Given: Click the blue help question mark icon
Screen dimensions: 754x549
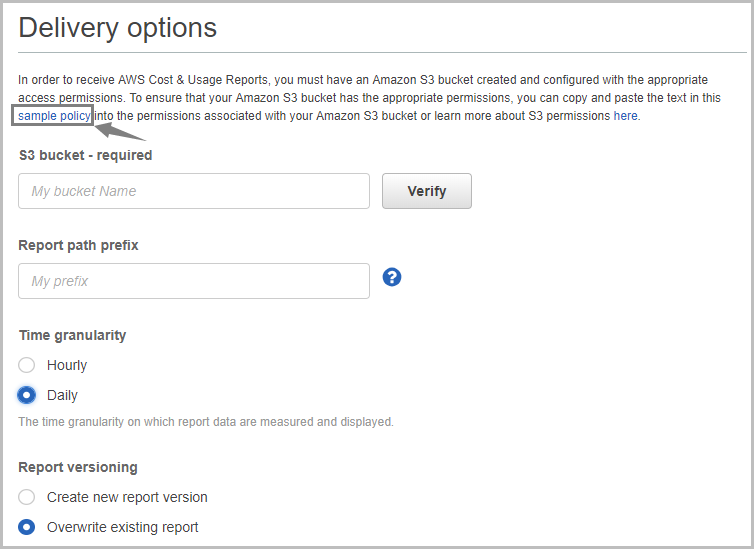Looking at the screenshot, I should [x=392, y=277].
